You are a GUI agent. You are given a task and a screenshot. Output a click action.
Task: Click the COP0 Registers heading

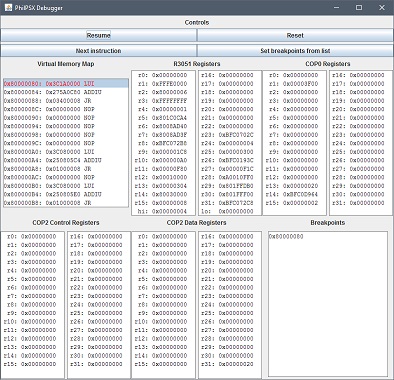click(x=328, y=64)
